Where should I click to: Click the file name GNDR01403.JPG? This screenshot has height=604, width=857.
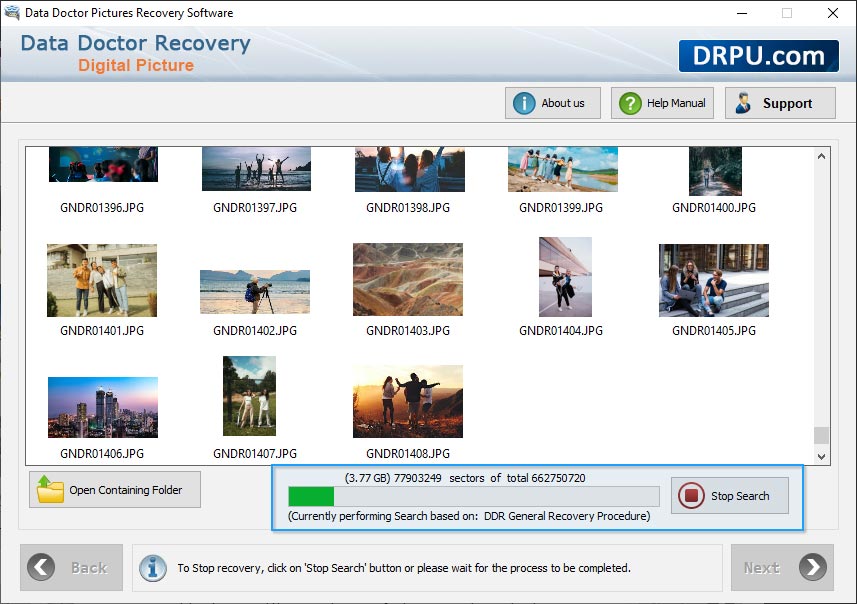[408, 331]
